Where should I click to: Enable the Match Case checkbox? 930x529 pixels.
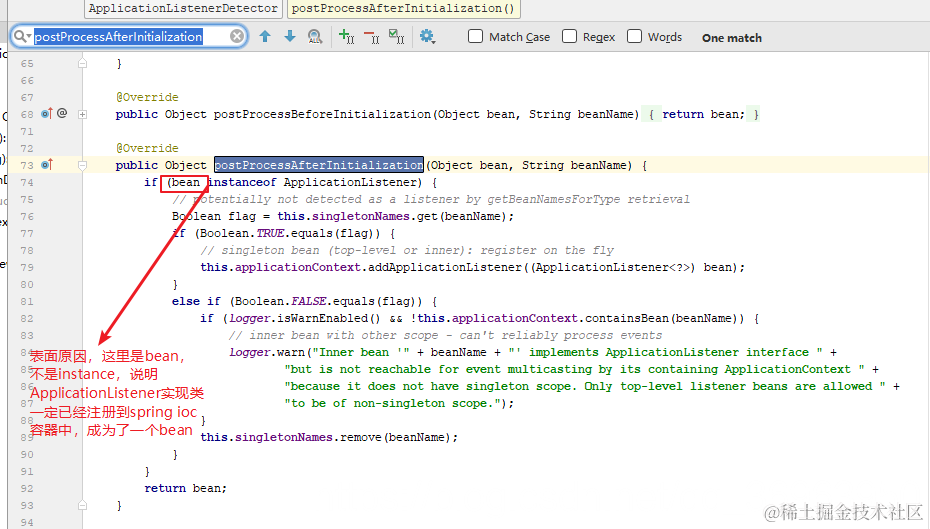click(x=475, y=37)
